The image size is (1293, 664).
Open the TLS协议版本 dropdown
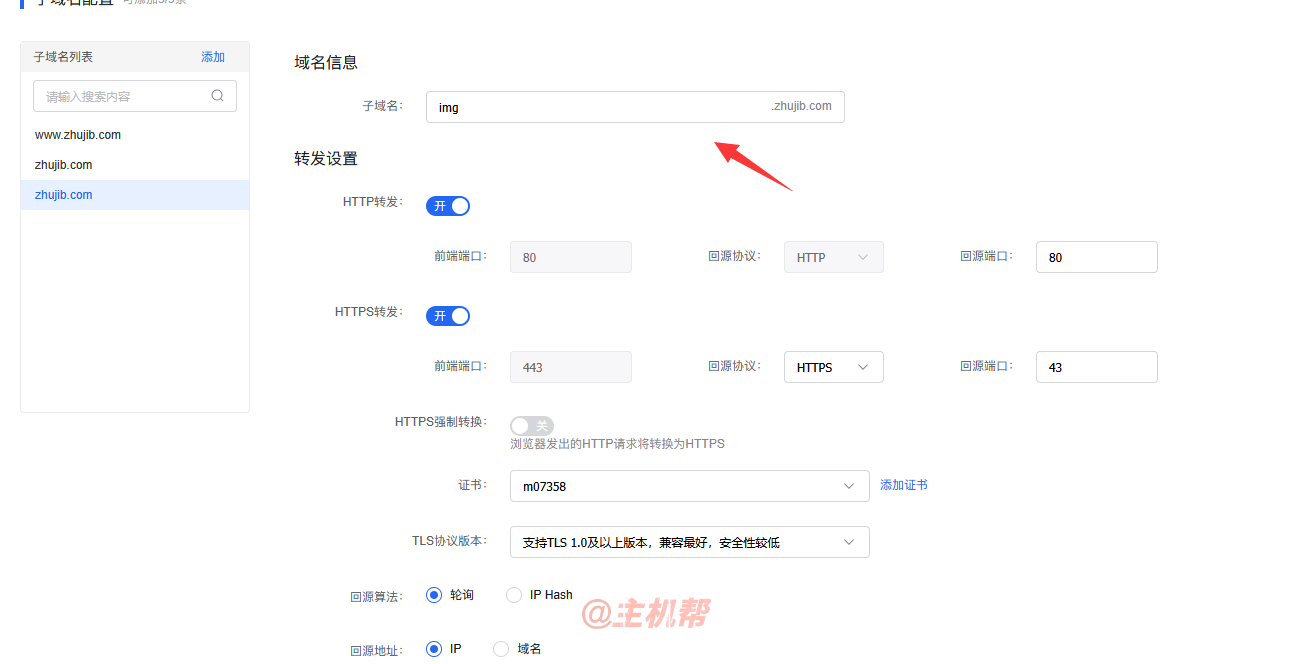pos(690,542)
